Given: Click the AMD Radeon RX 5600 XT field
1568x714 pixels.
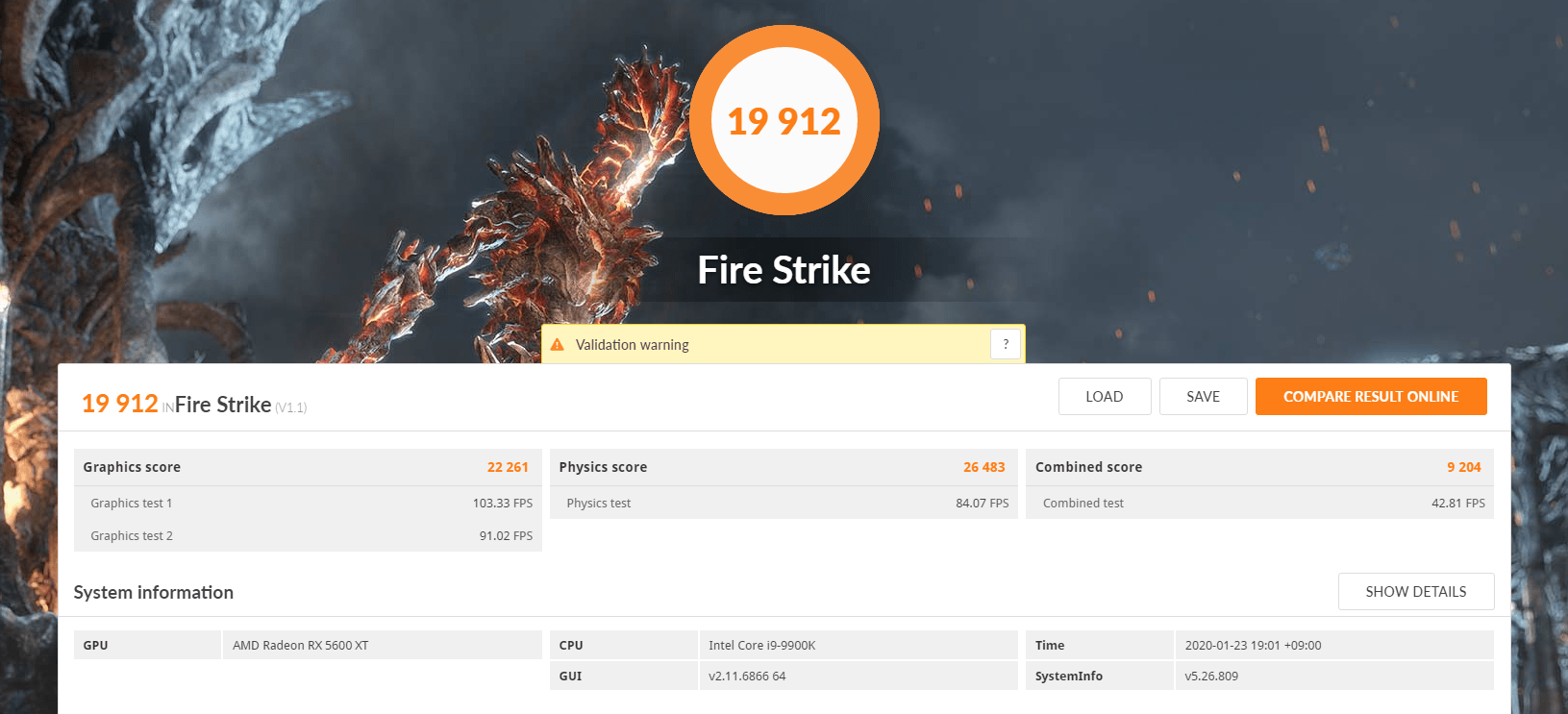Looking at the screenshot, I should tap(383, 645).
